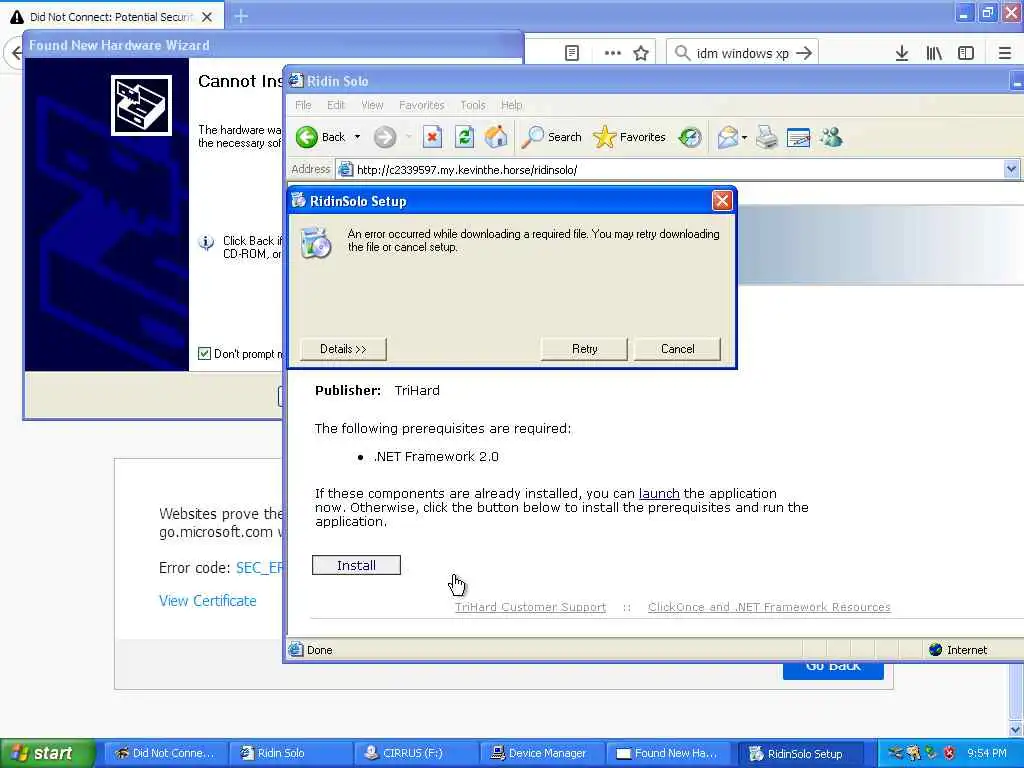Open the View menu

[372, 105]
